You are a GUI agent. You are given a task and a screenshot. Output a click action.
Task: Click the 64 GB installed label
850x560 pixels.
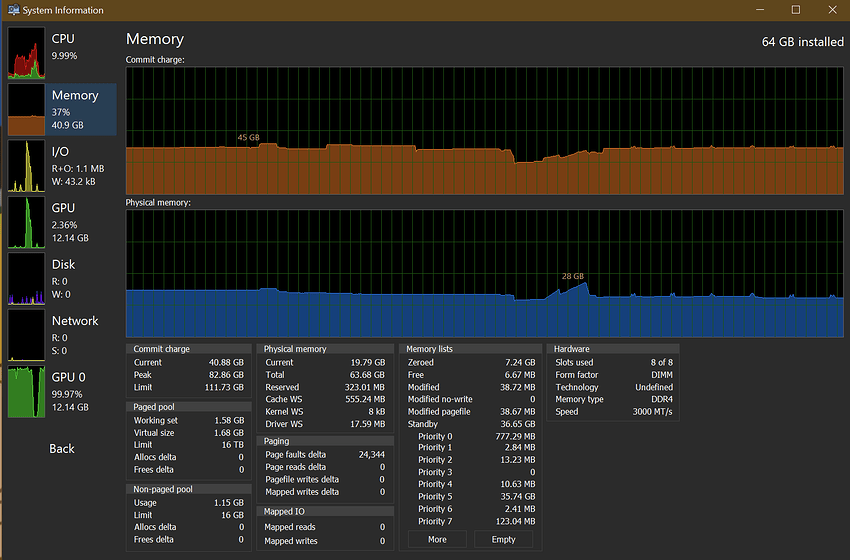click(x=802, y=42)
